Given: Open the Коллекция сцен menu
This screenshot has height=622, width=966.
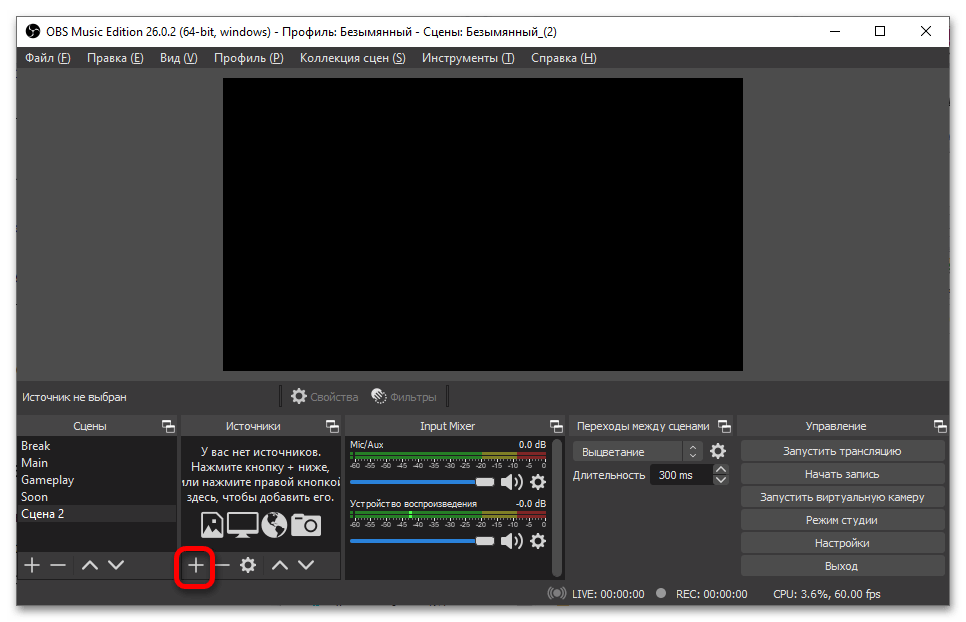Looking at the screenshot, I should tap(352, 58).
